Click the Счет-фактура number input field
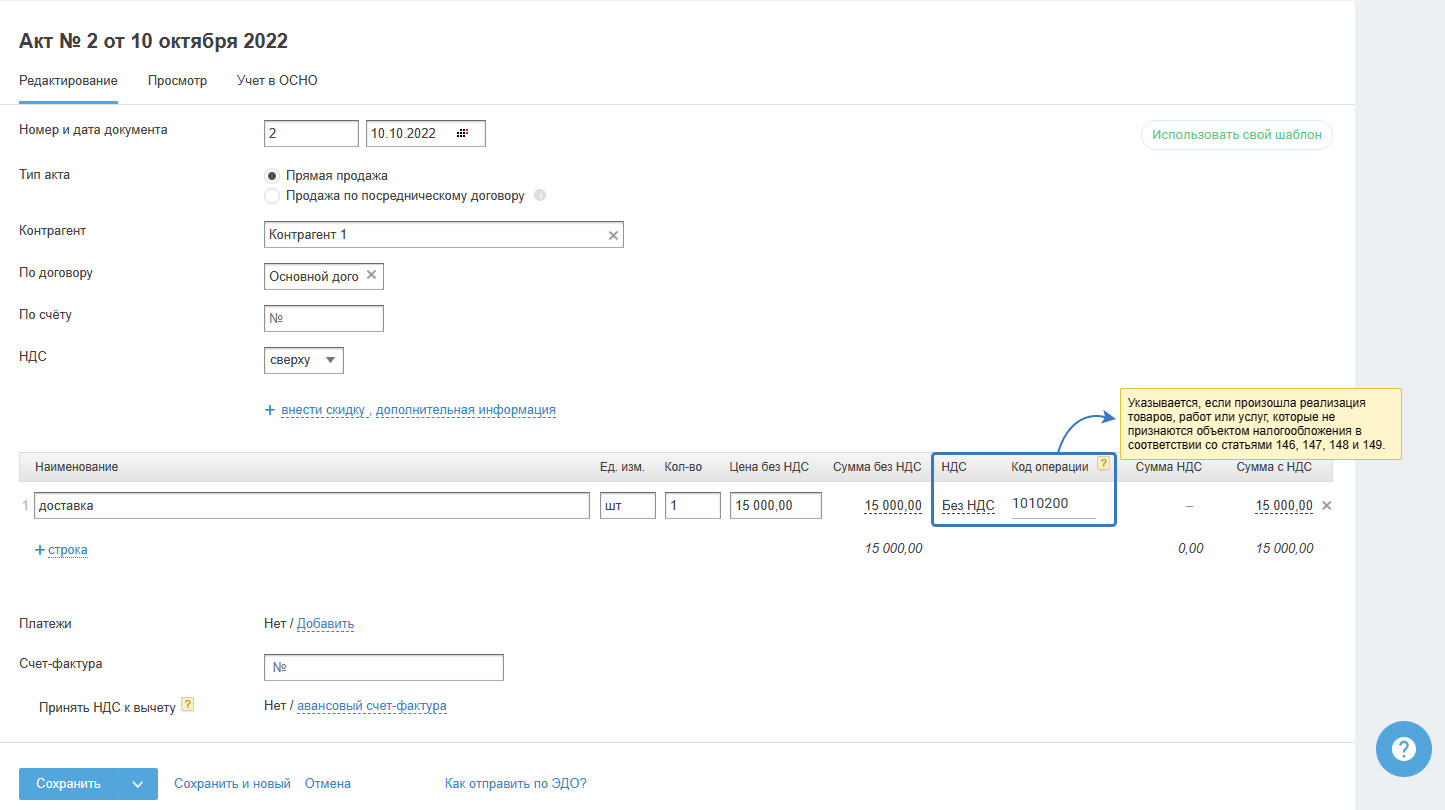The image size is (1445, 810). [384, 667]
